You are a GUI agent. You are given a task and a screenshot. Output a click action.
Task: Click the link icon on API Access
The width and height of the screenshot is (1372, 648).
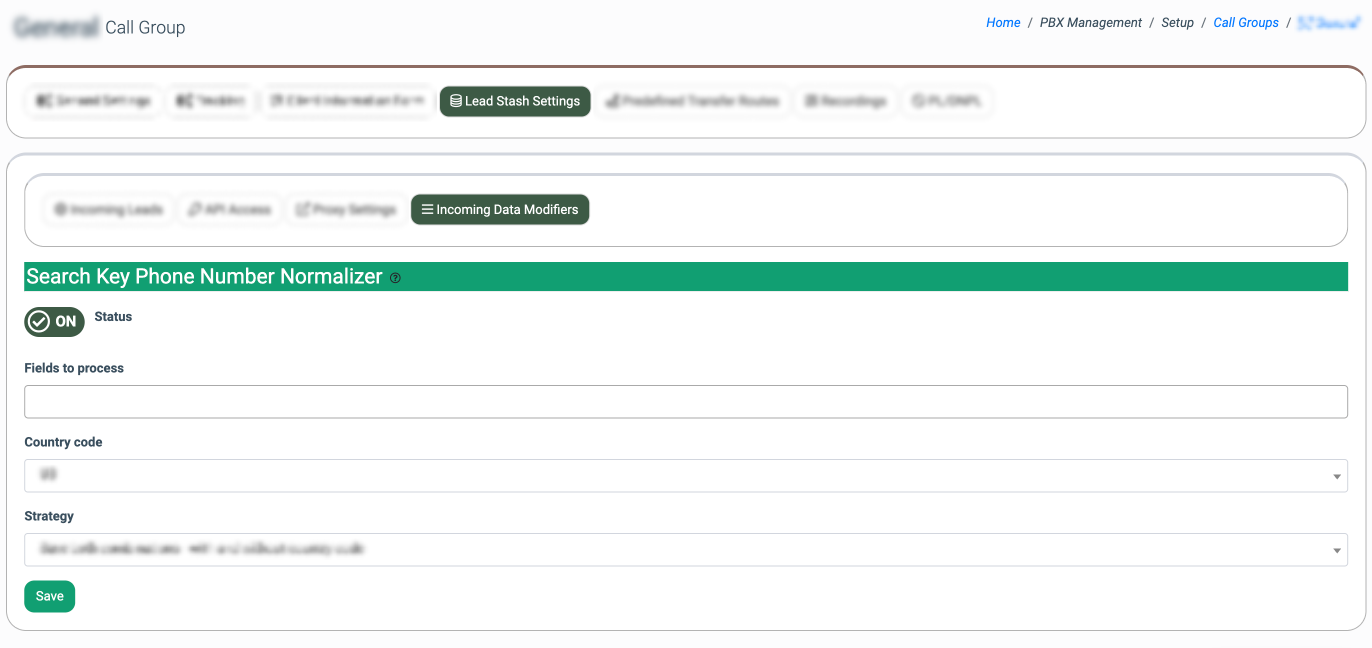[195, 210]
